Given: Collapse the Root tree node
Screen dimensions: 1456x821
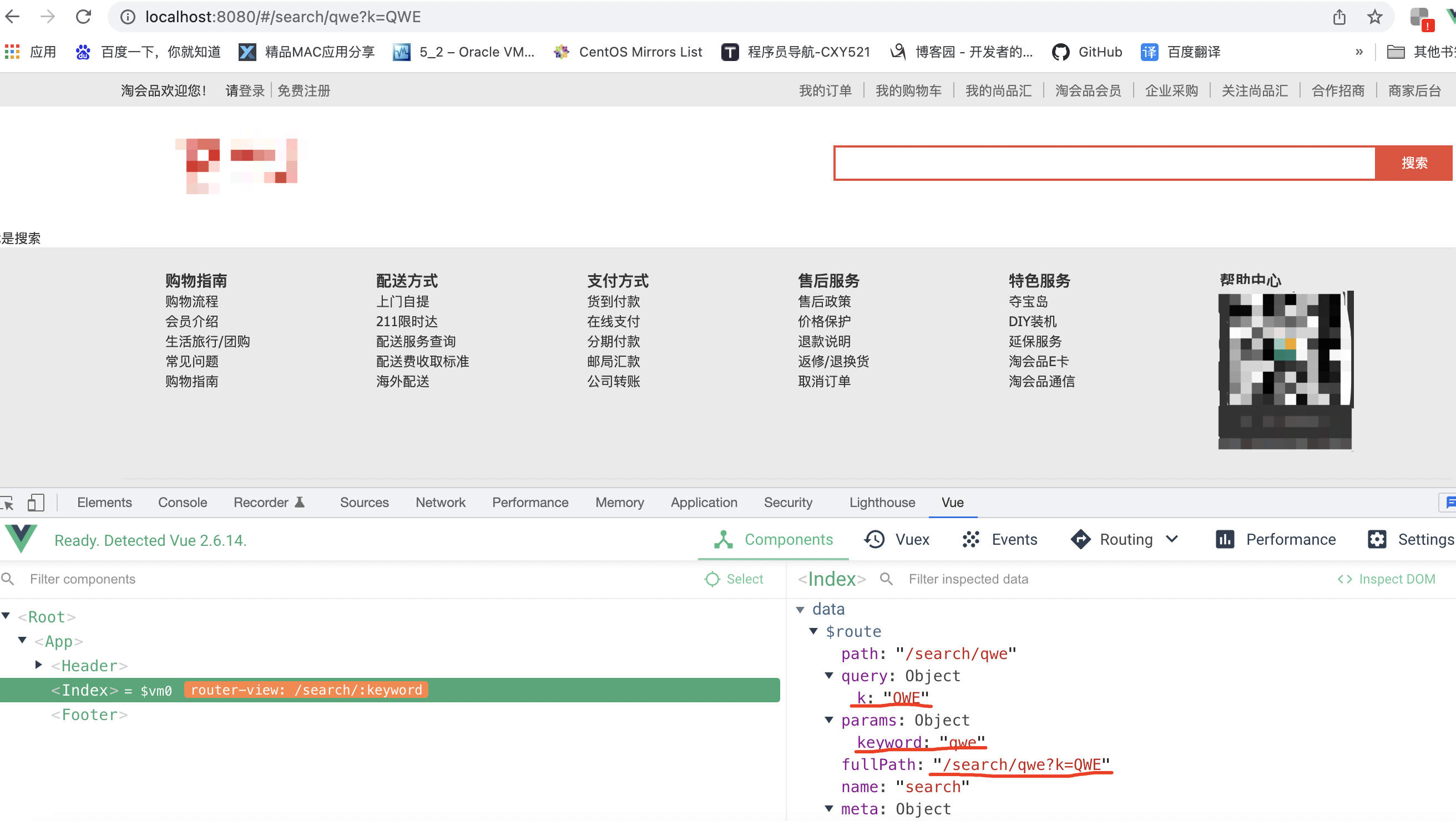Looking at the screenshot, I should pos(6,615).
